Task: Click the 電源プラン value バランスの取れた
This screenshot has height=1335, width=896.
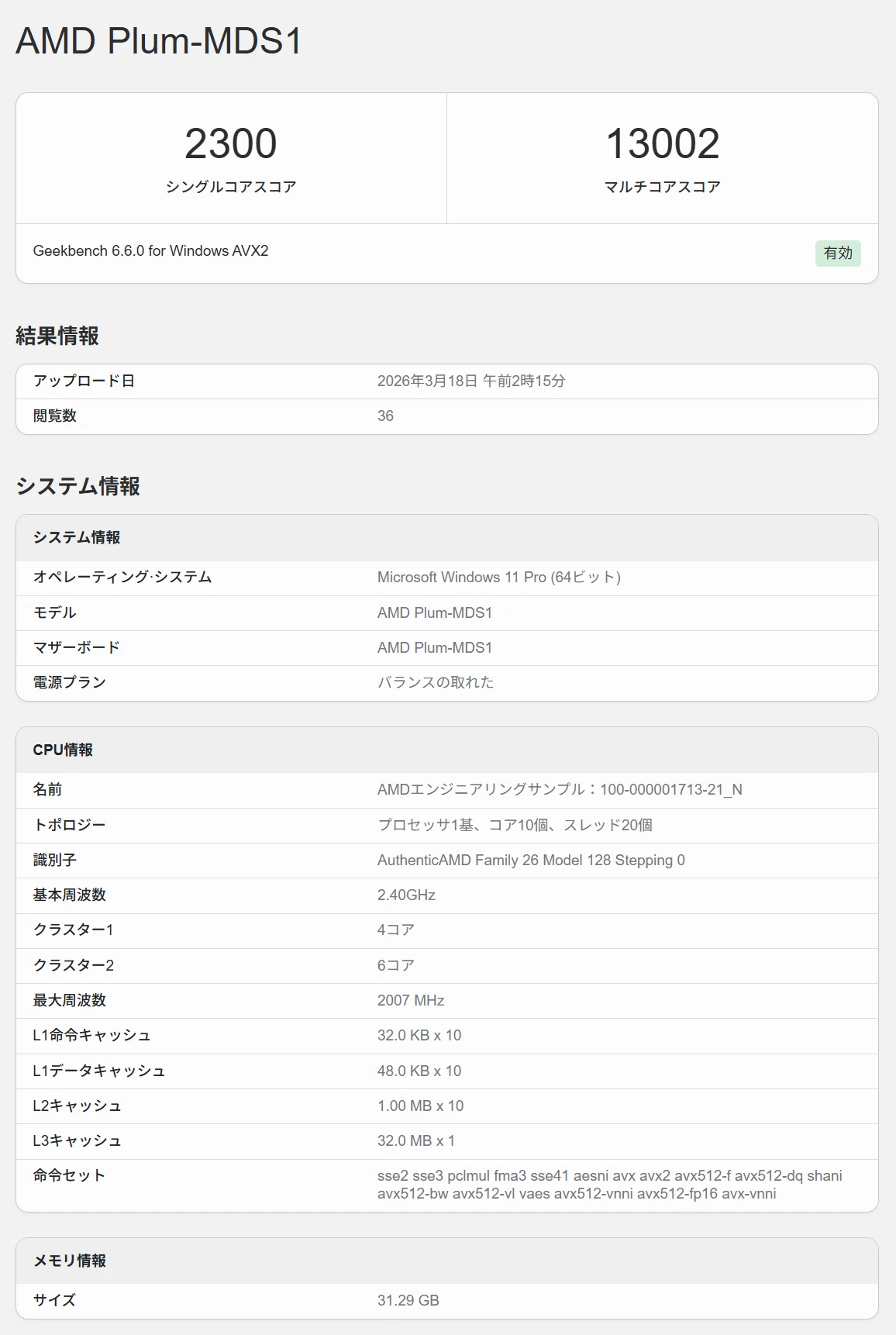Action: (436, 682)
